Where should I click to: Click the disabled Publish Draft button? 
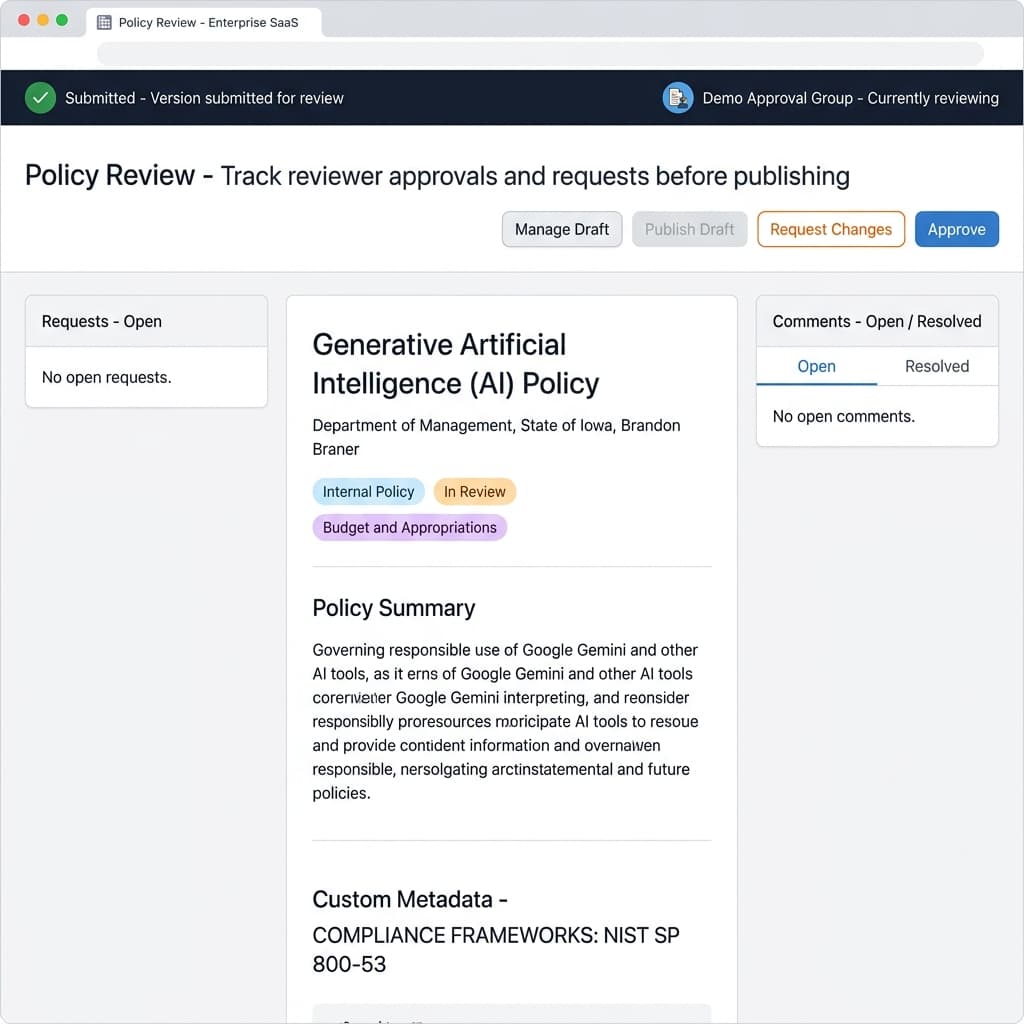click(689, 229)
